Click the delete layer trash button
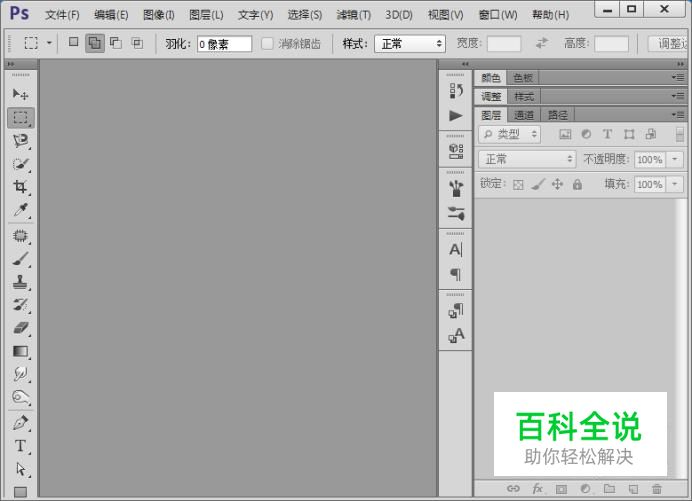 pos(657,489)
